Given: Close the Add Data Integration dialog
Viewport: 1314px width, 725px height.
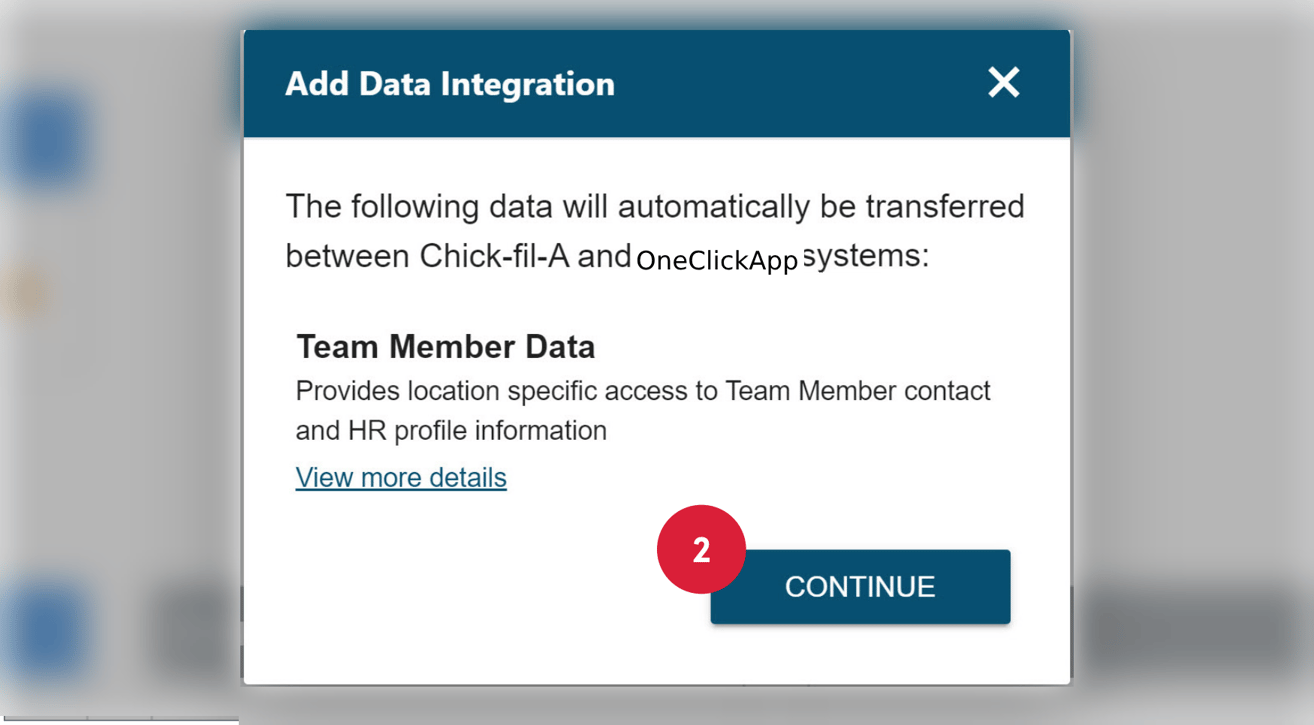Looking at the screenshot, I should [1003, 82].
